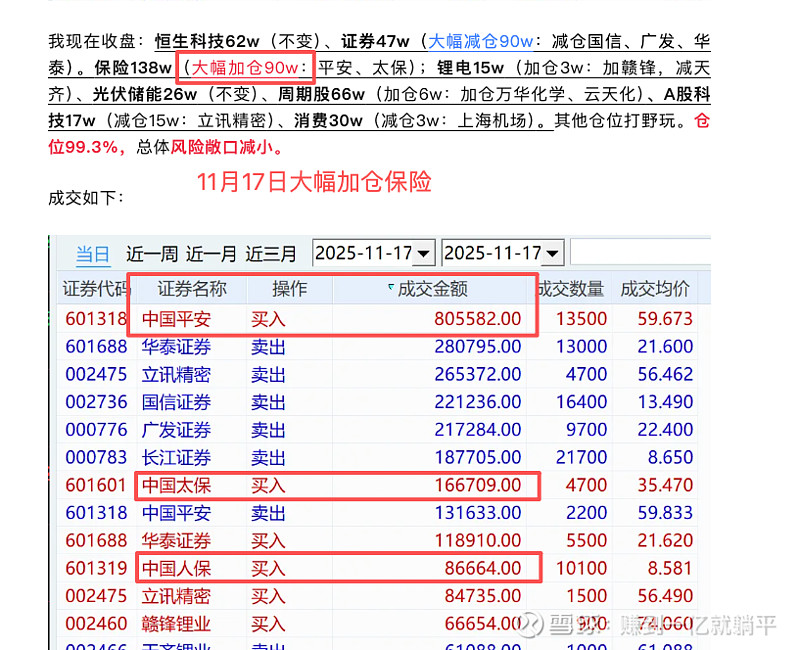Click amount 84735.00 in 立讯精密 buy row
Screen dimensions: 800x650
[483, 596]
